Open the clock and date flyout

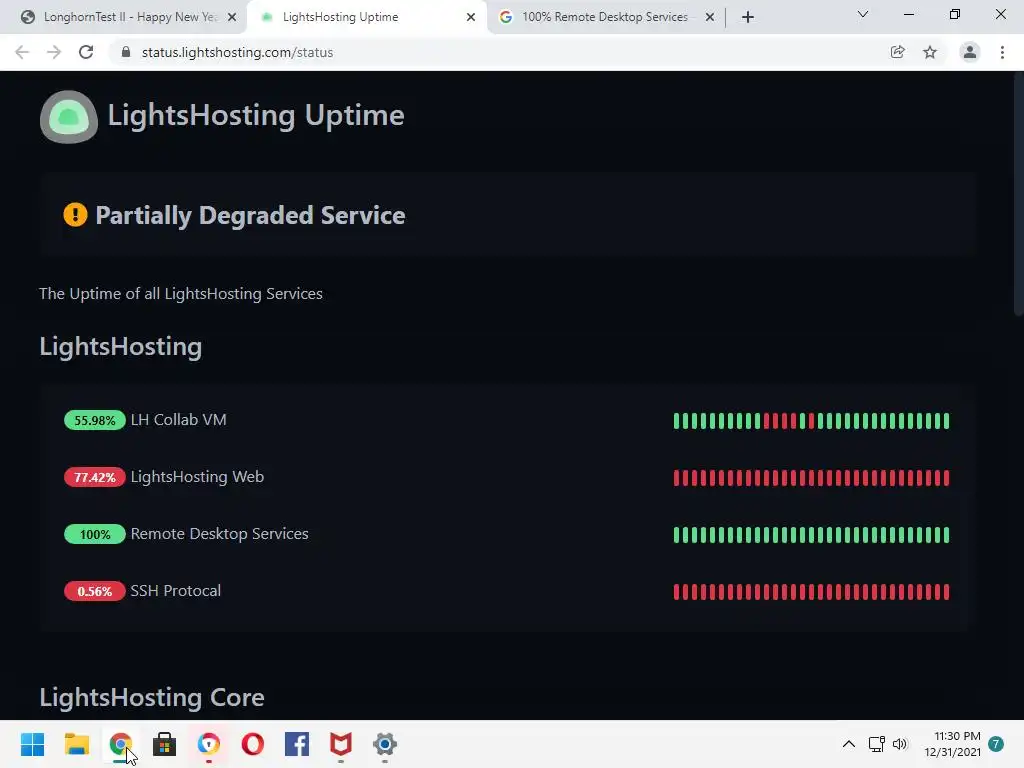click(952, 744)
